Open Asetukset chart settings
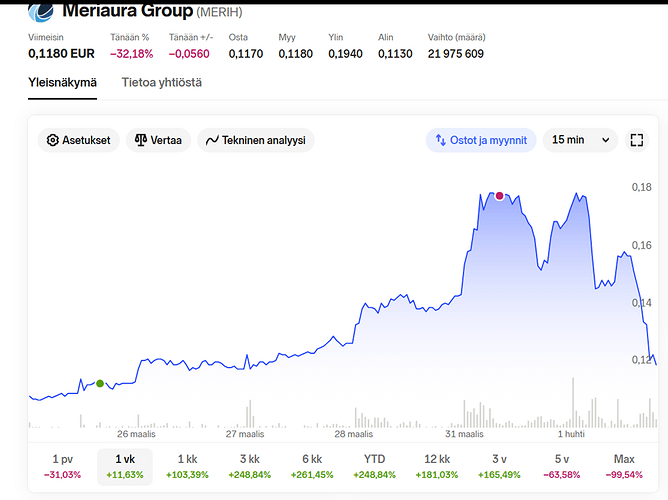Viewport: 668px width, 500px height. pos(79,140)
